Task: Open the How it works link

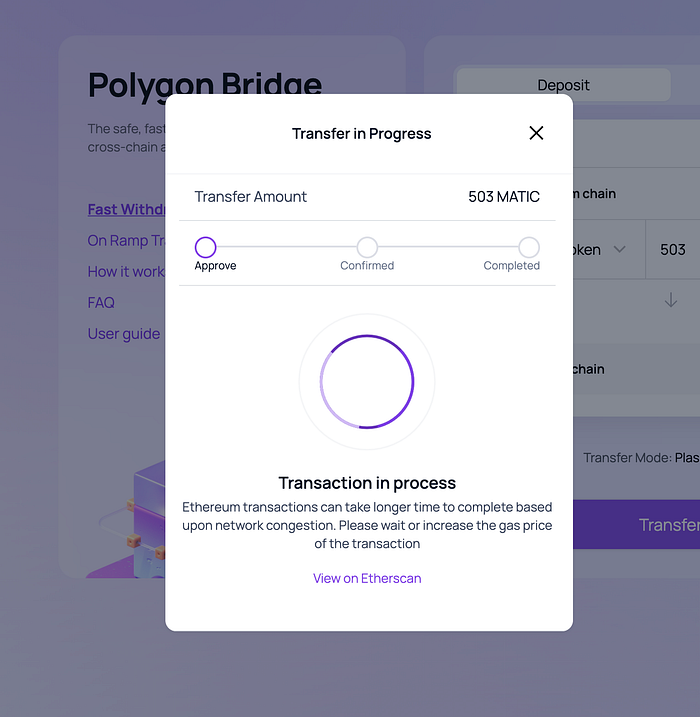Action: (126, 272)
